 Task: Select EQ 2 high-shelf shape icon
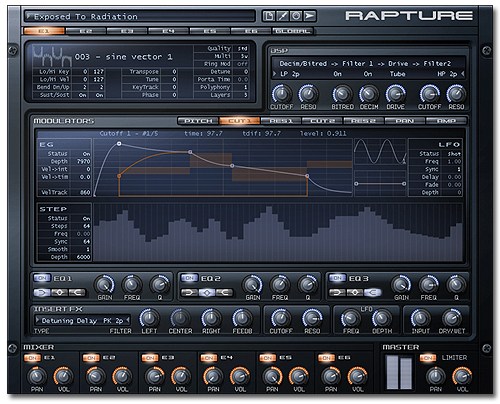click(x=224, y=293)
